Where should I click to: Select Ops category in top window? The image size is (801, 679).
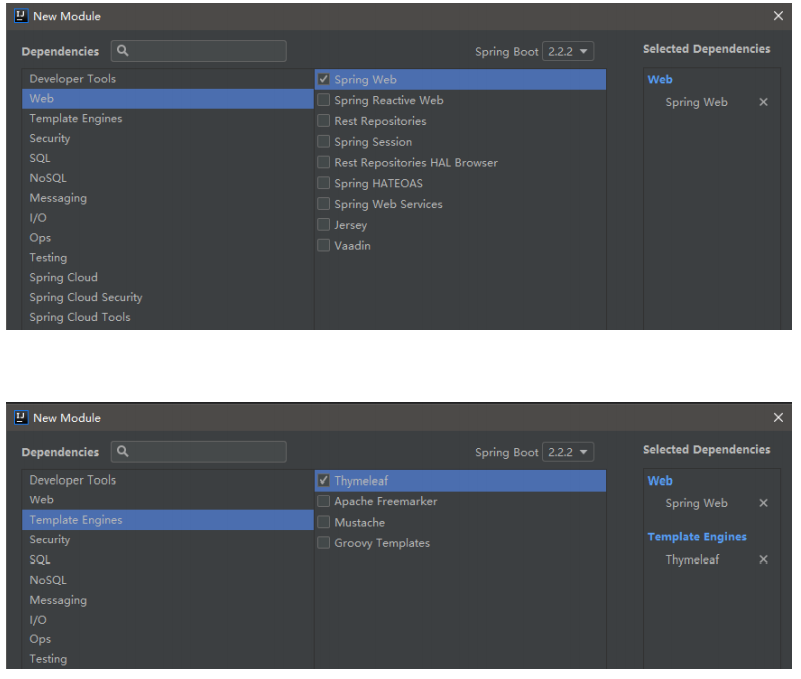point(168,238)
